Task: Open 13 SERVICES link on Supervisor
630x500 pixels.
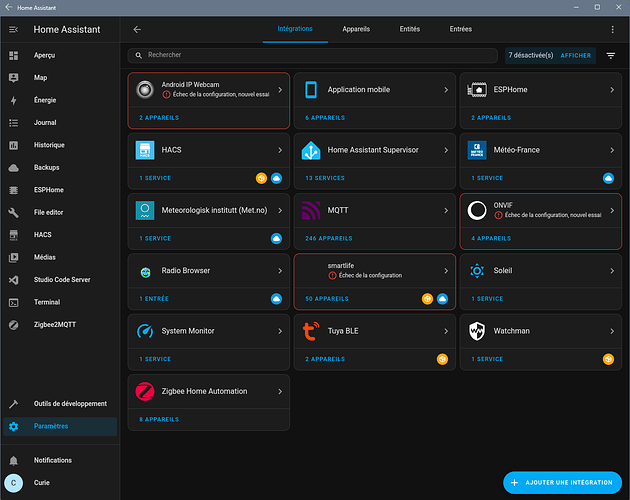Action: (x=325, y=178)
